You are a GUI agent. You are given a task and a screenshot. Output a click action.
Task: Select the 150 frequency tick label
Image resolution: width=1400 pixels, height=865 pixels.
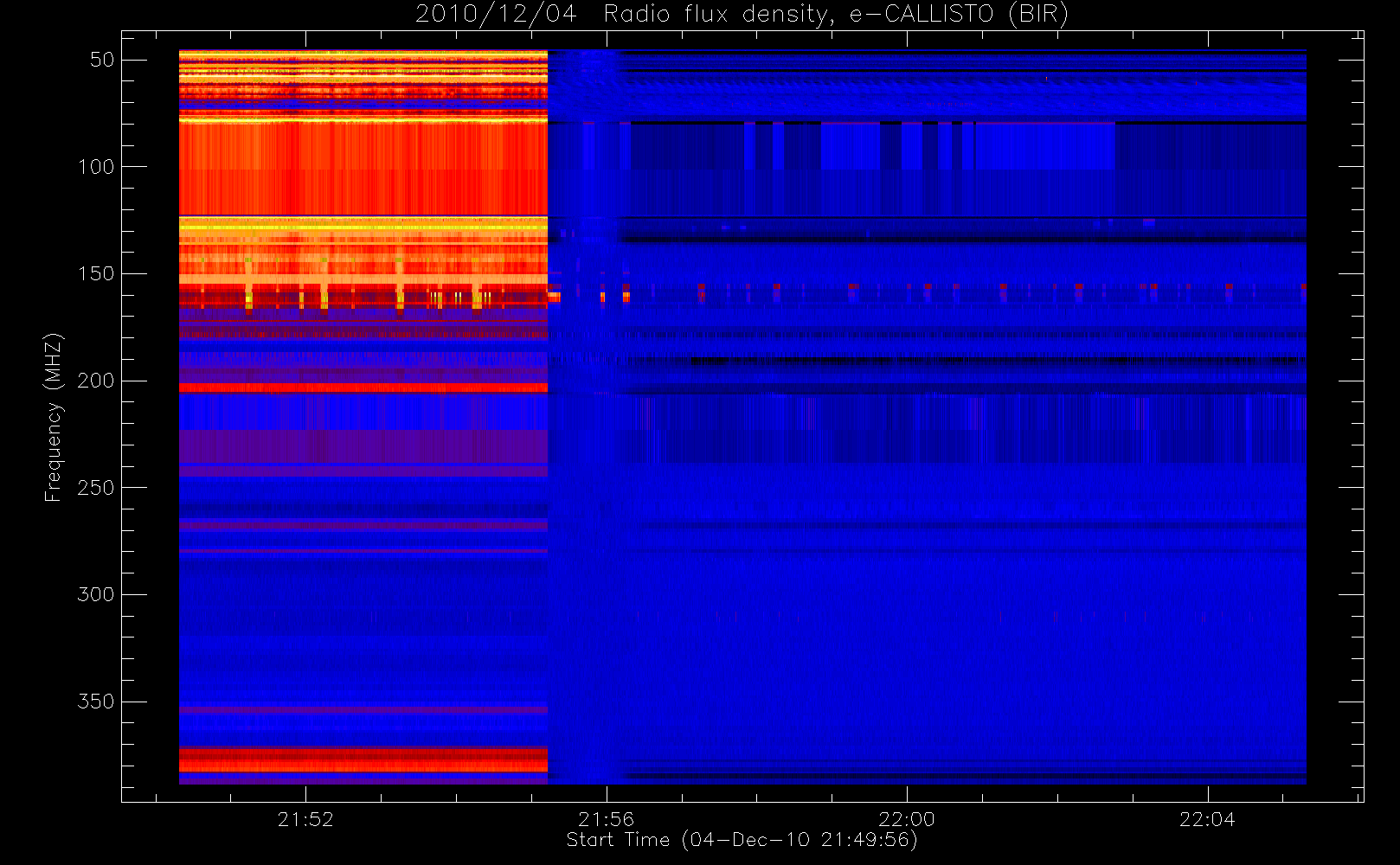point(96,273)
